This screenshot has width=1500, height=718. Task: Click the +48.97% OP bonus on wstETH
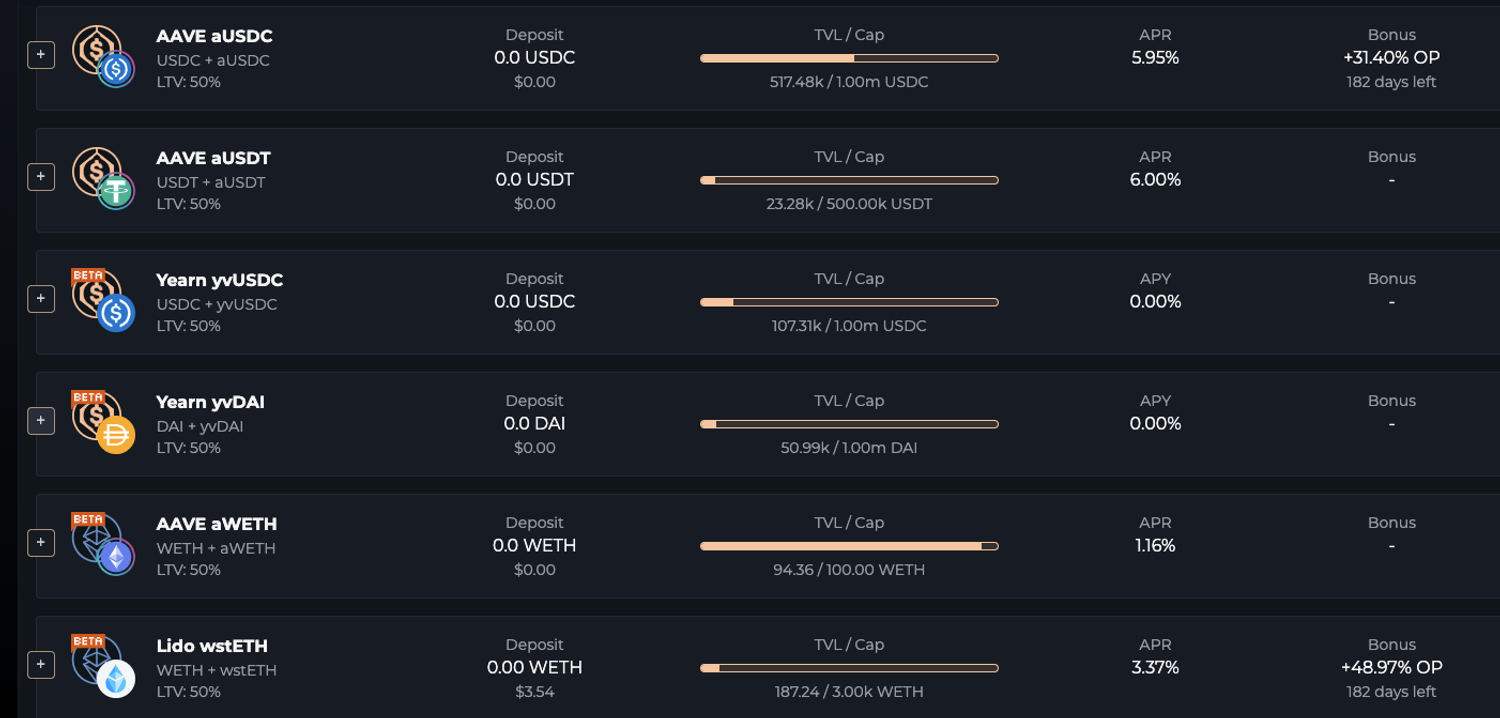[1392, 668]
